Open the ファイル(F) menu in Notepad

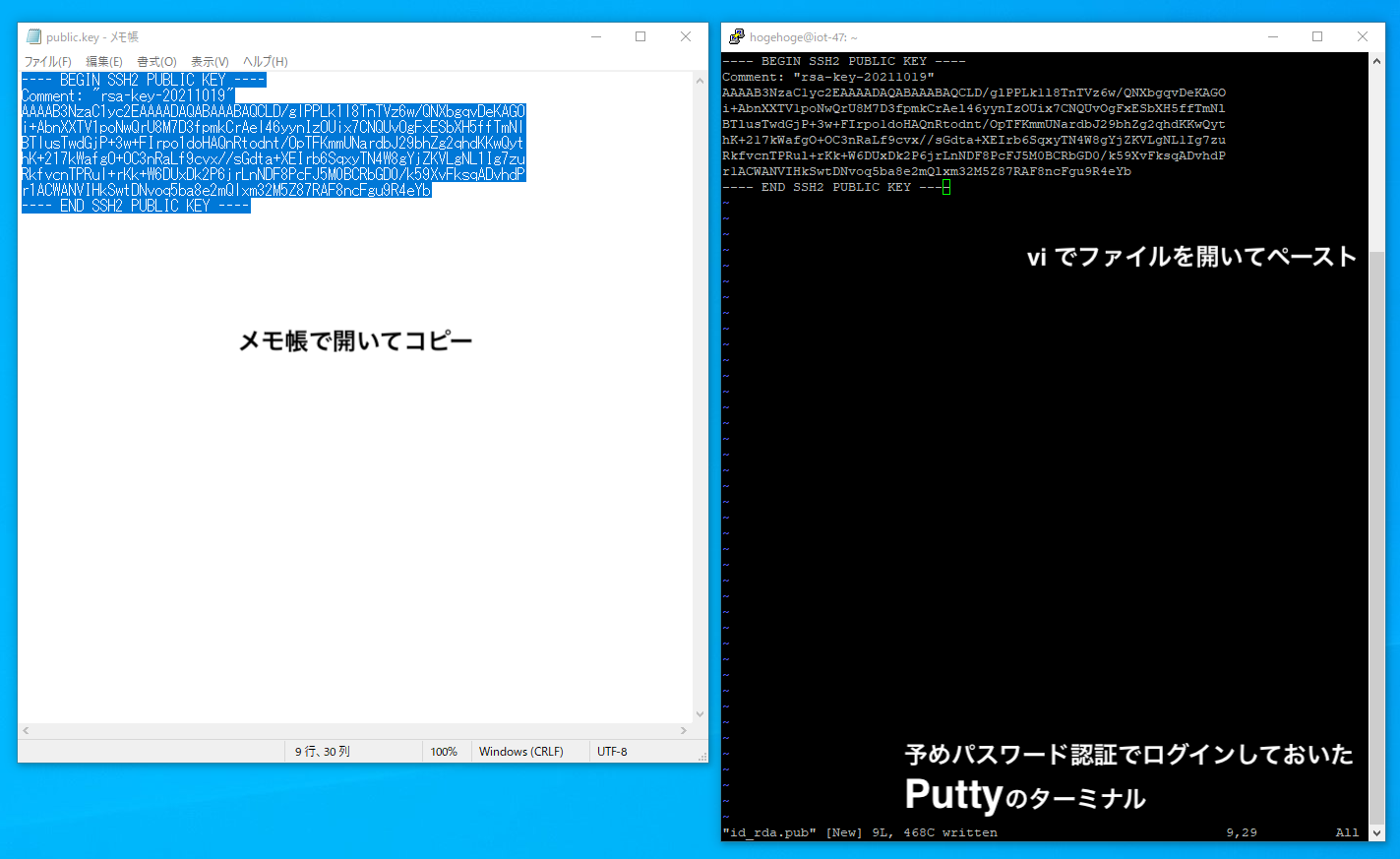pyautogui.click(x=48, y=62)
